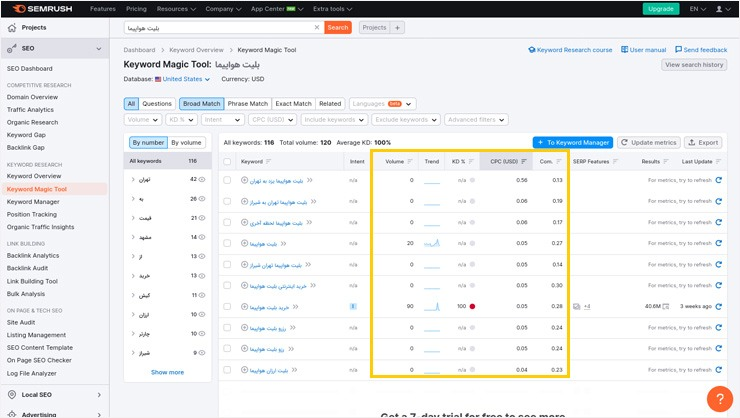The image size is (740, 418).
Task: Click View search history button
Action: (694, 65)
